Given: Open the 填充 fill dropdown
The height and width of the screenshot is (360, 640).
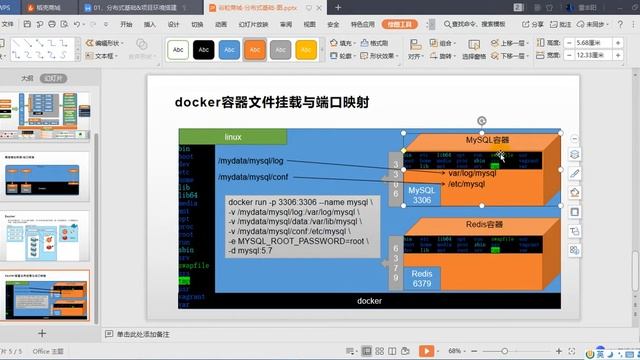Looking at the screenshot, I should click(342, 43).
